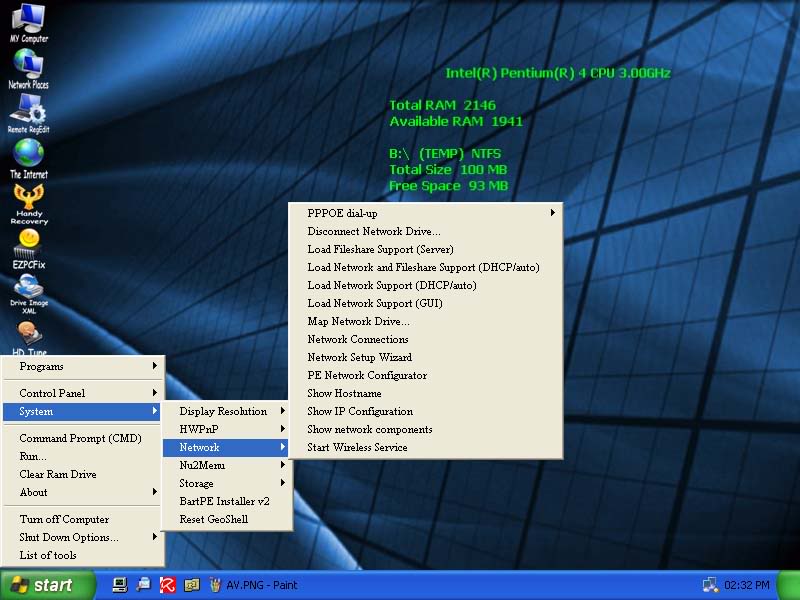This screenshot has width=800, height=600.
Task: Open The Internet globe icon
Action: click(28, 153)
